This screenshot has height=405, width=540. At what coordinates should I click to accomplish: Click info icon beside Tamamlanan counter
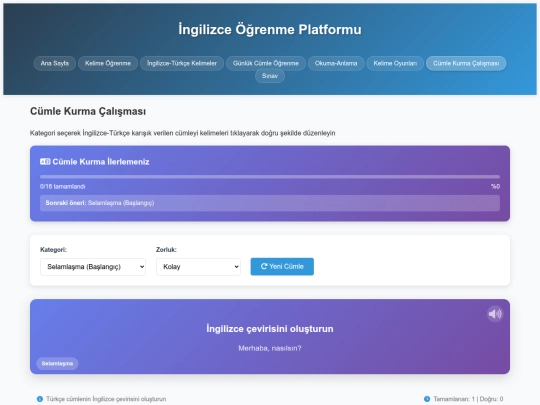coord(427,399)
